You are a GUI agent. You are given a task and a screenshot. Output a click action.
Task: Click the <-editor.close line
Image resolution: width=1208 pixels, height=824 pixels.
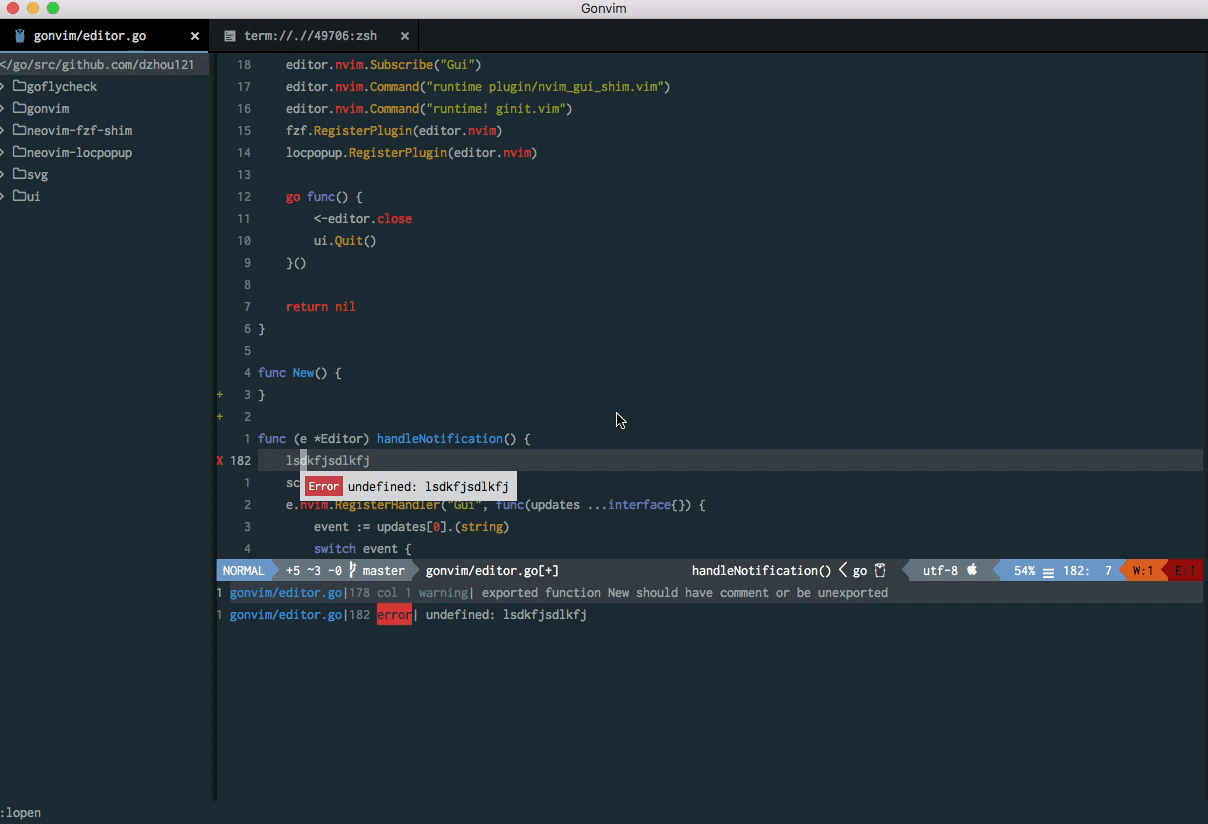pos(363,219)
